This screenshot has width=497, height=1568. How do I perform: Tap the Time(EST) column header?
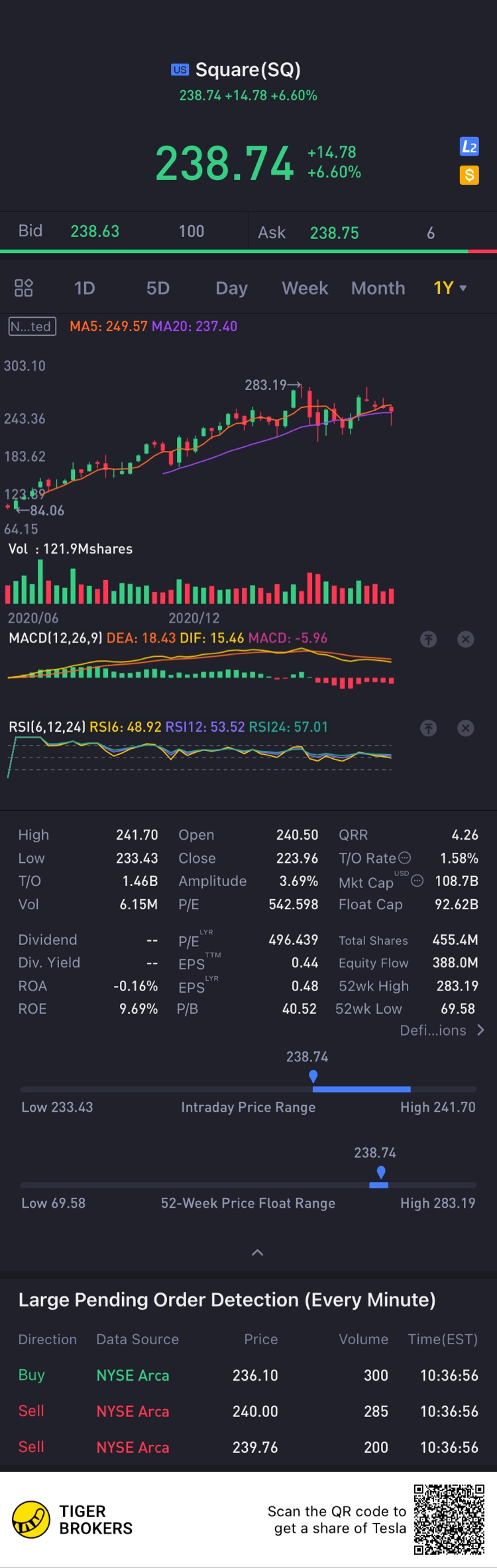click(443, 1339)
